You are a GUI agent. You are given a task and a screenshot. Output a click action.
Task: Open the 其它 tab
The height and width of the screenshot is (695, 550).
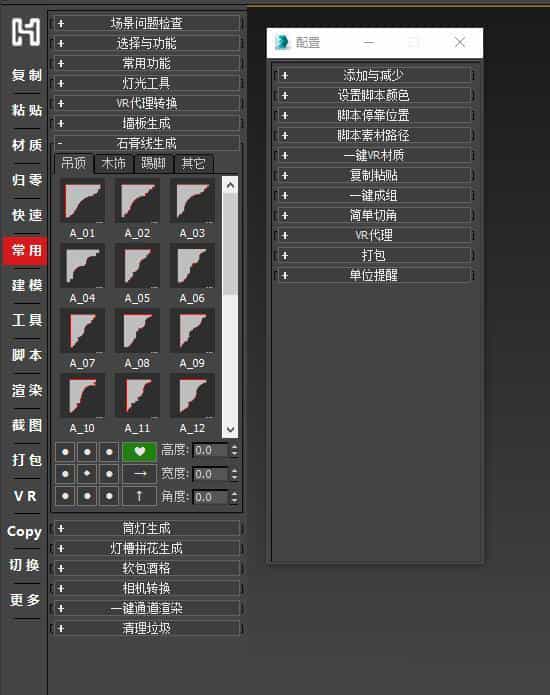pos(194,164)
